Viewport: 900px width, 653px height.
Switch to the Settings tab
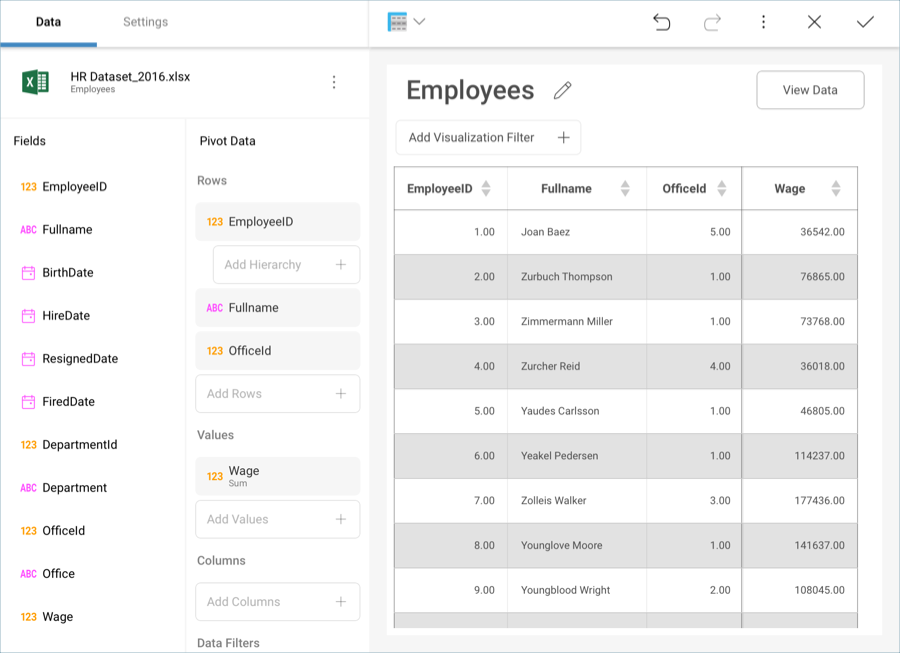(145, 22)
